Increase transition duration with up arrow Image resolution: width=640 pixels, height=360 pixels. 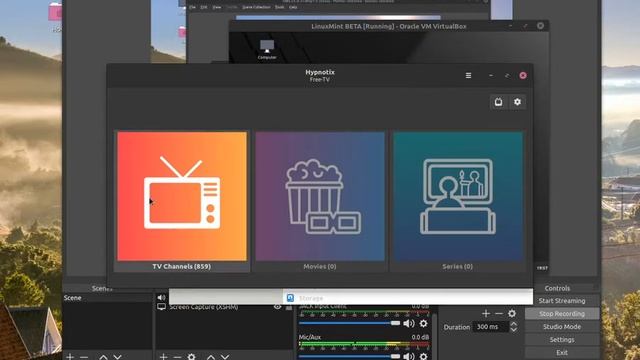(513, 324)
